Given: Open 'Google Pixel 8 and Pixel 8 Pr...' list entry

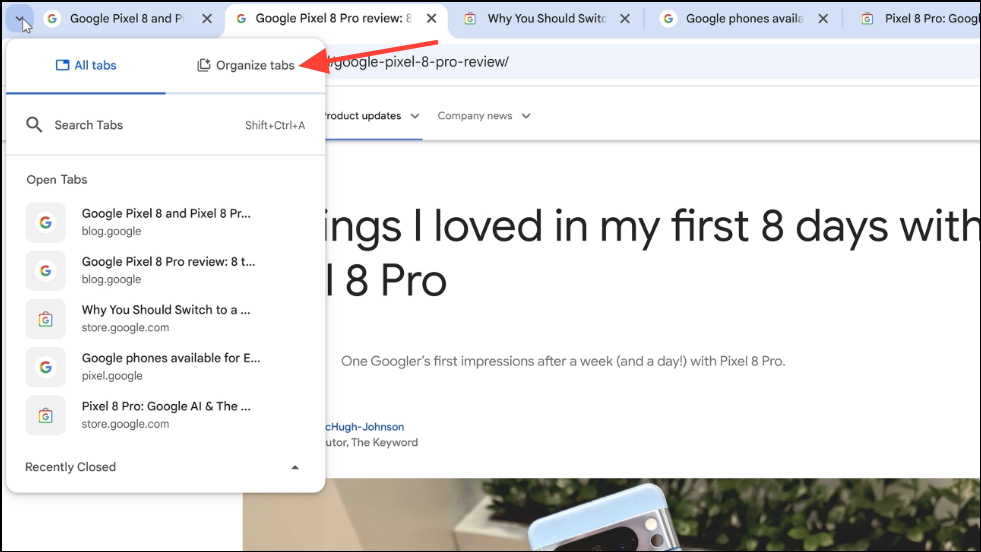Looking at the screenshot, I should pyautogui.click(x=165, y=221).
